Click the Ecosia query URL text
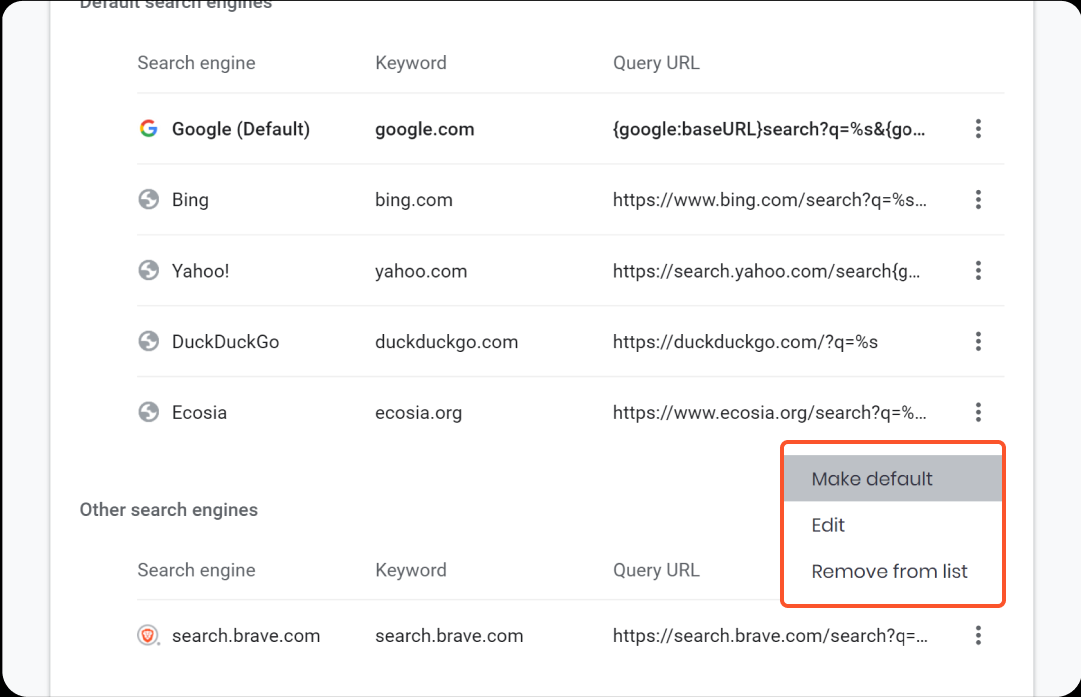The height and width of the screenshot is (697, 1081). pos(770,414)
